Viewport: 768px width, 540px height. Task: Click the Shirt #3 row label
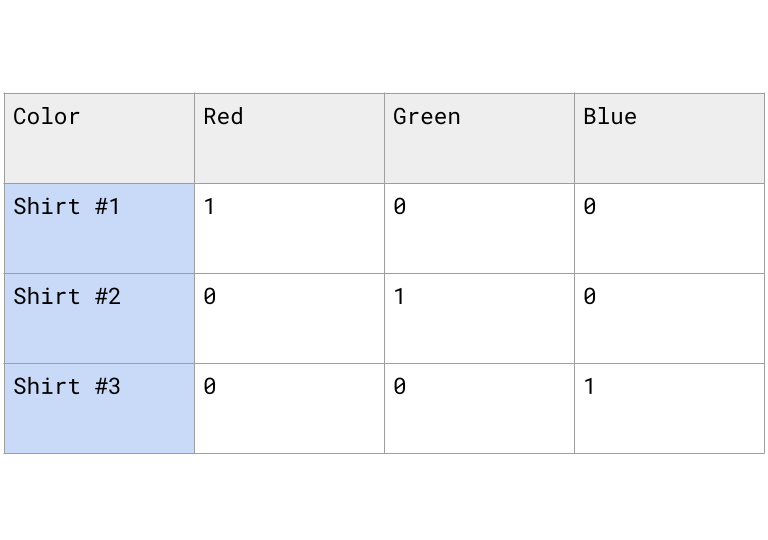tap(99, 408)
